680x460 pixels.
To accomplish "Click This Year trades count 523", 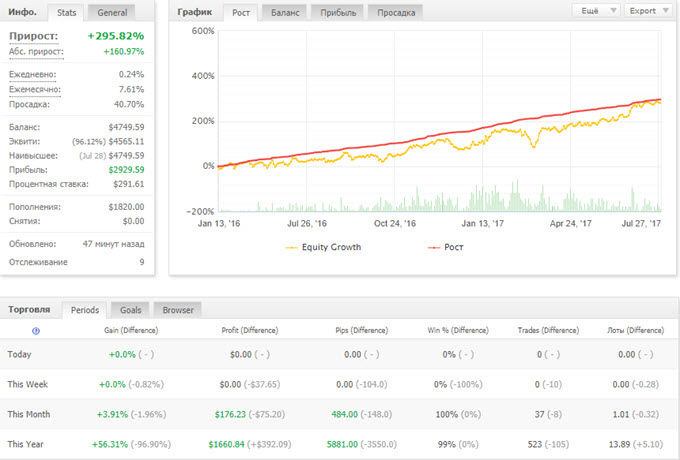I will pyautogui.click(x=535, y=444).
